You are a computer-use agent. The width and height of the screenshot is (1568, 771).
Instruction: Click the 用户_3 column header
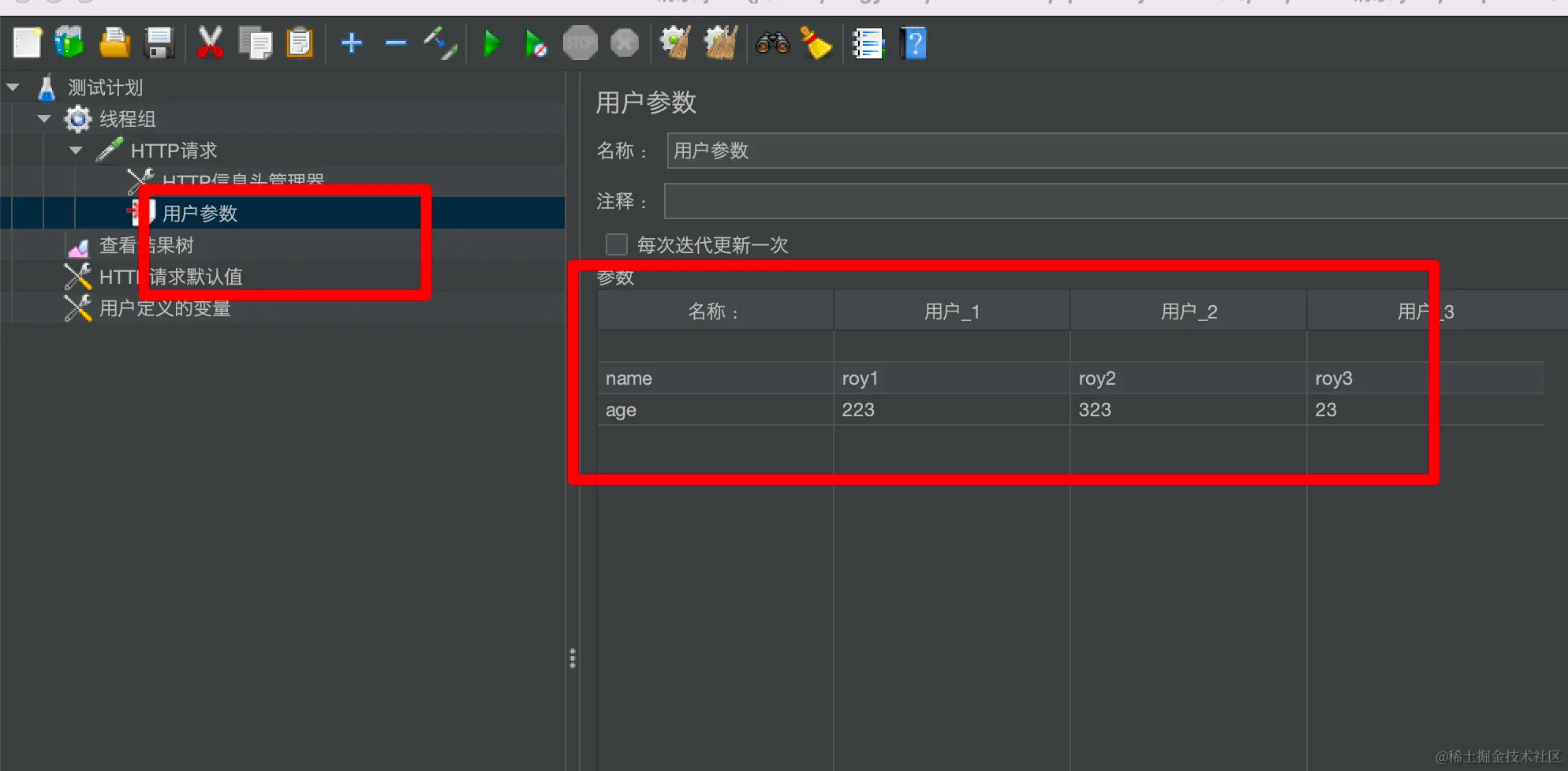point(1425,311)
